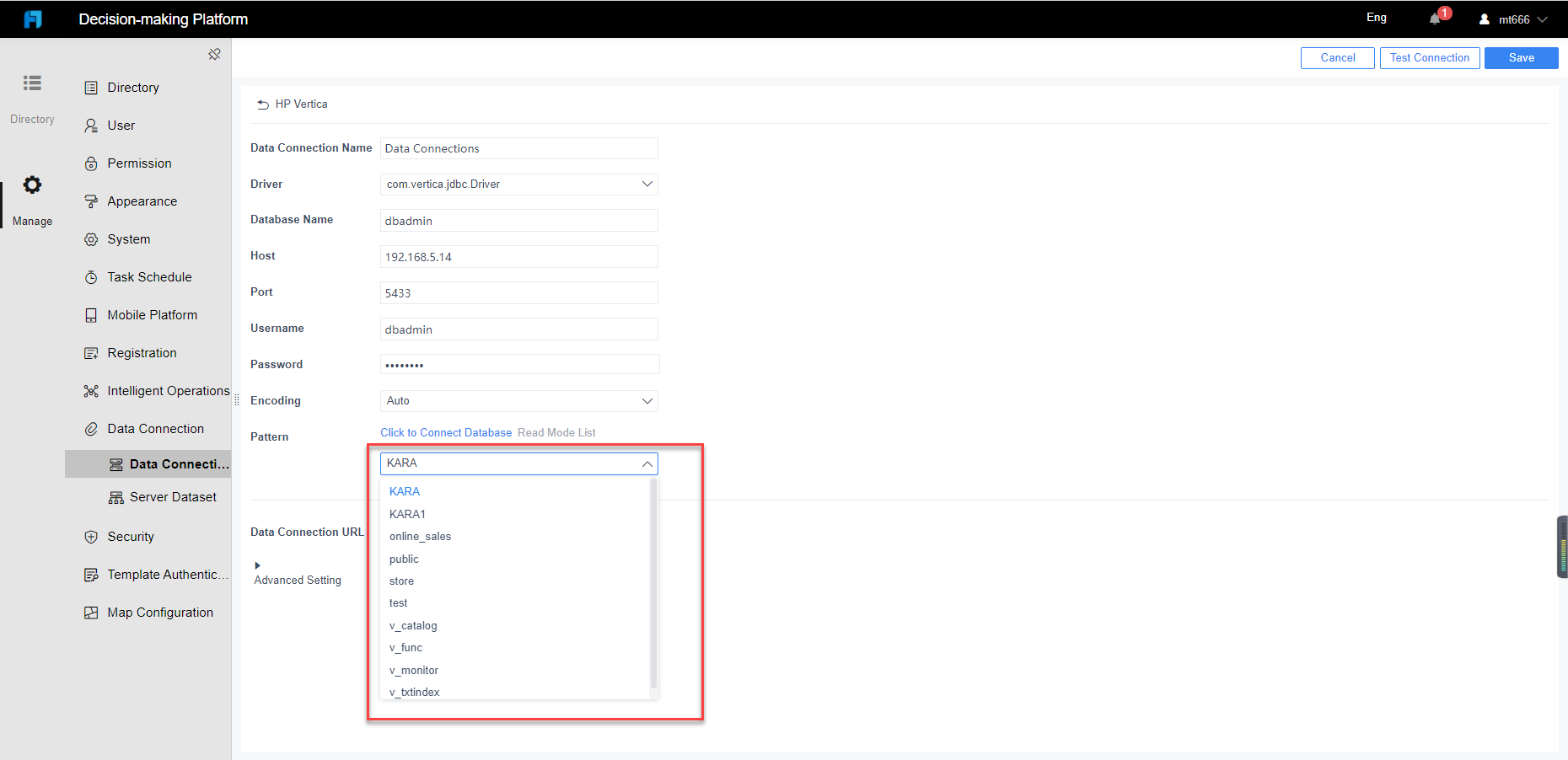This screenshot has width=1568, height=760.
Task: Click the Click to Connect Database link
Action: tap(446, 432)
